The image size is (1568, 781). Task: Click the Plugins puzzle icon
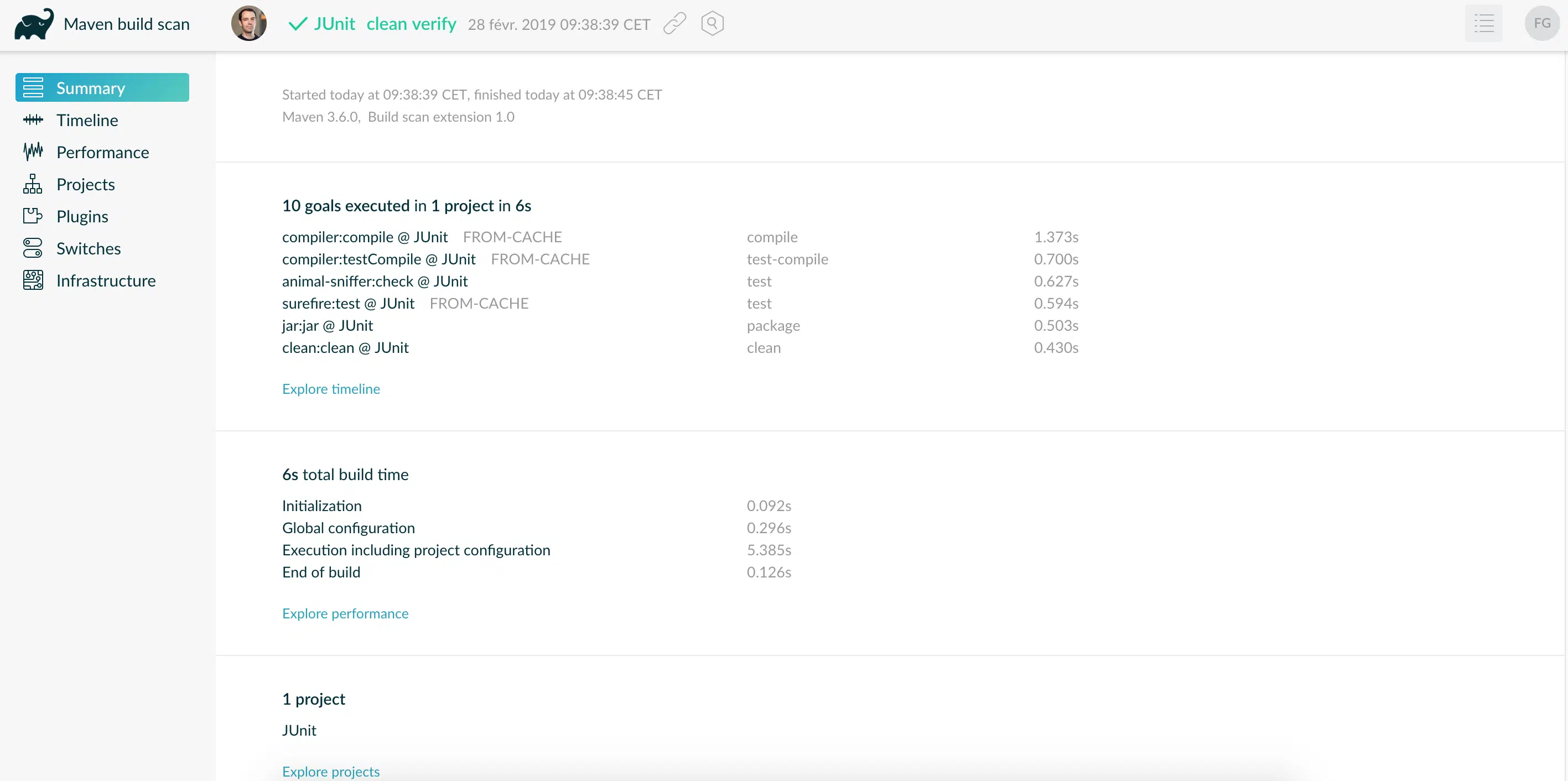pos(33,216)
